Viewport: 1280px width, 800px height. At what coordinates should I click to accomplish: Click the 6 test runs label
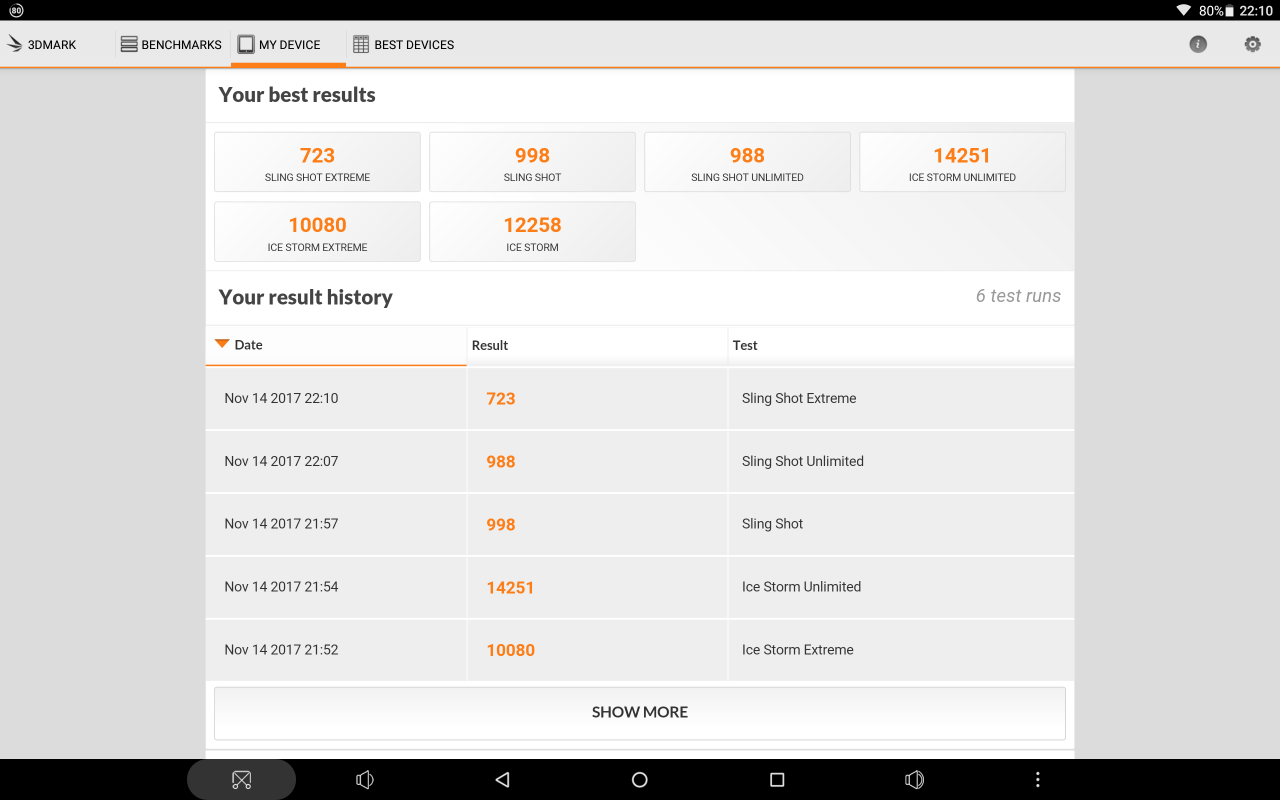[x=1018, y=296]
